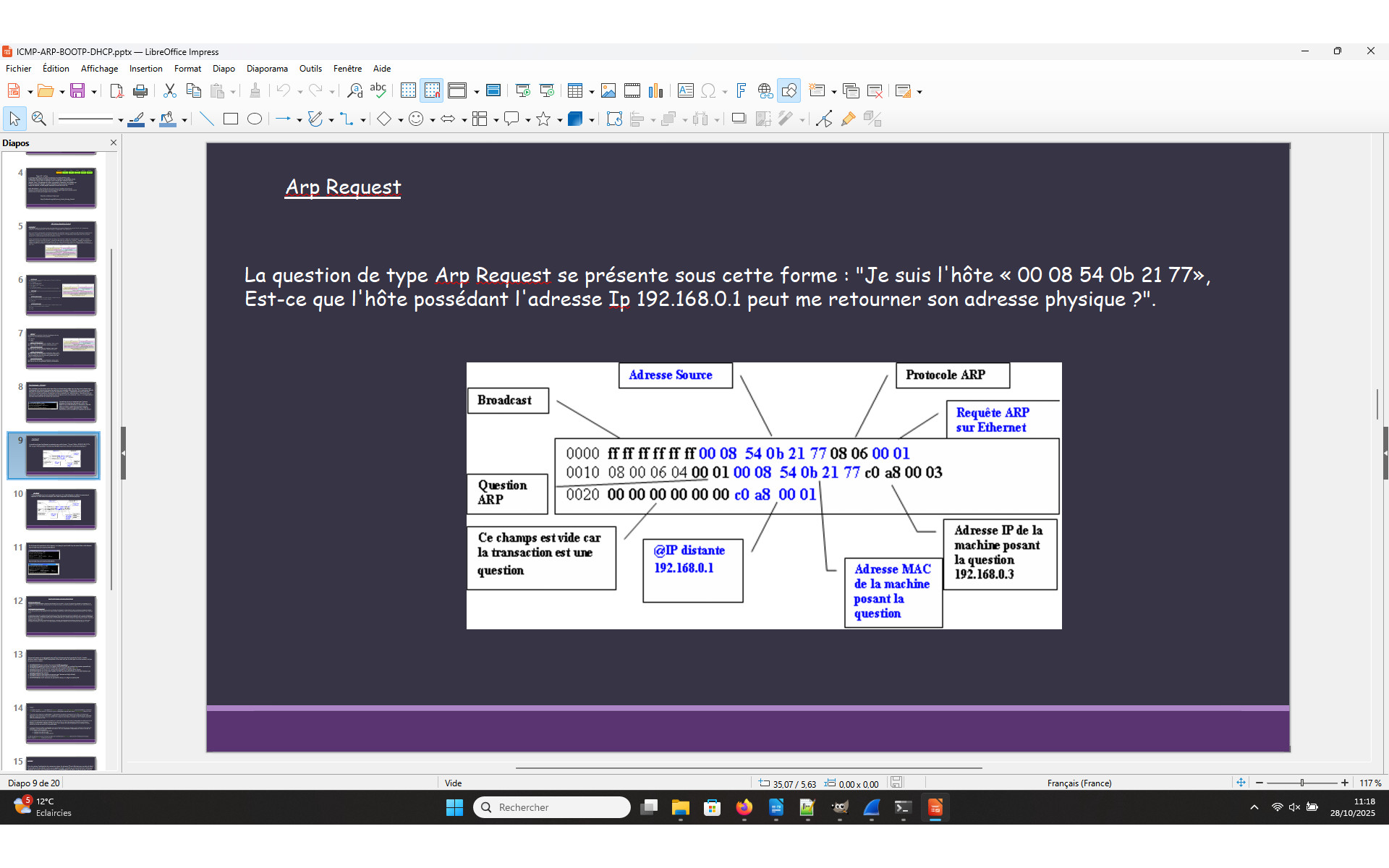
Task: Adjust the zoom level slider
Action: point(1302,782)
